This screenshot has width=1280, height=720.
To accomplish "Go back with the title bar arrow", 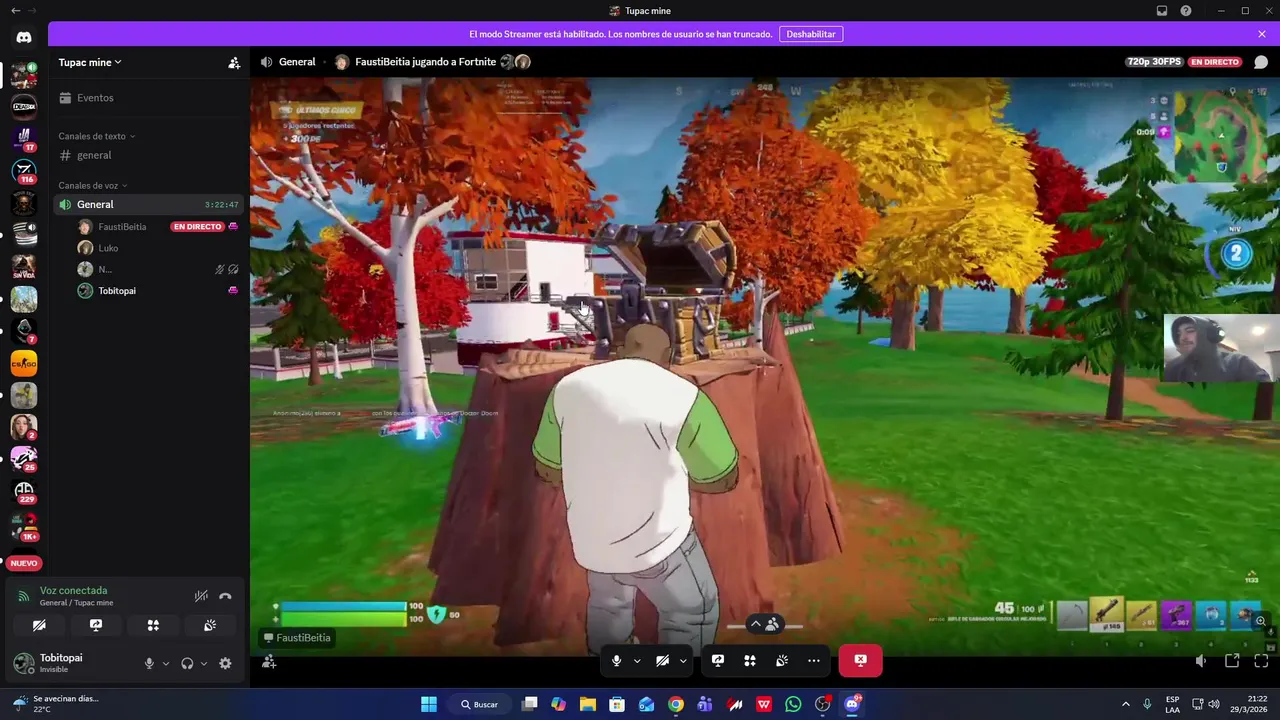I will (15, 11).
